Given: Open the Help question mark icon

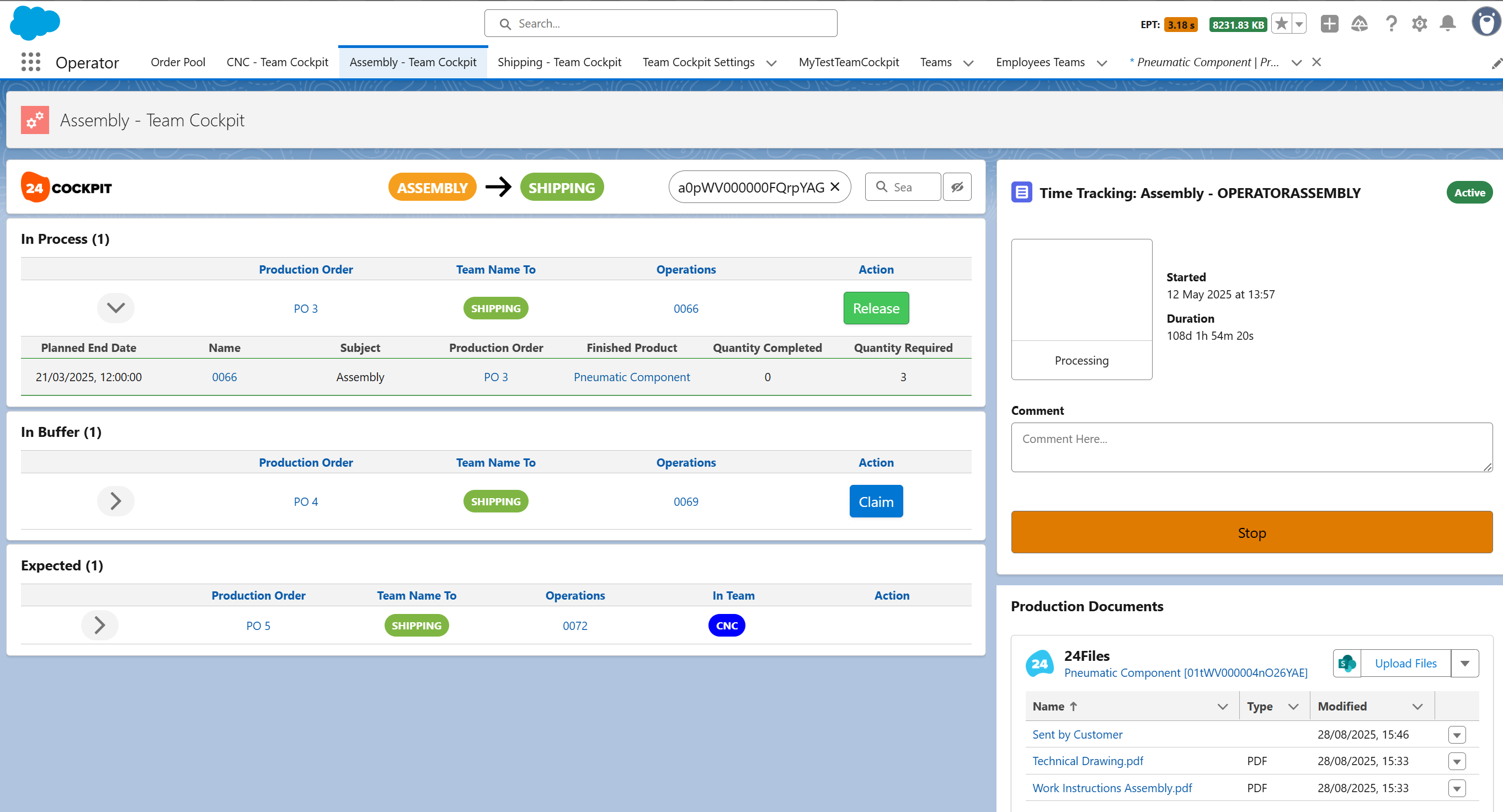Looking at the screenshot, I should [1391, 24].
